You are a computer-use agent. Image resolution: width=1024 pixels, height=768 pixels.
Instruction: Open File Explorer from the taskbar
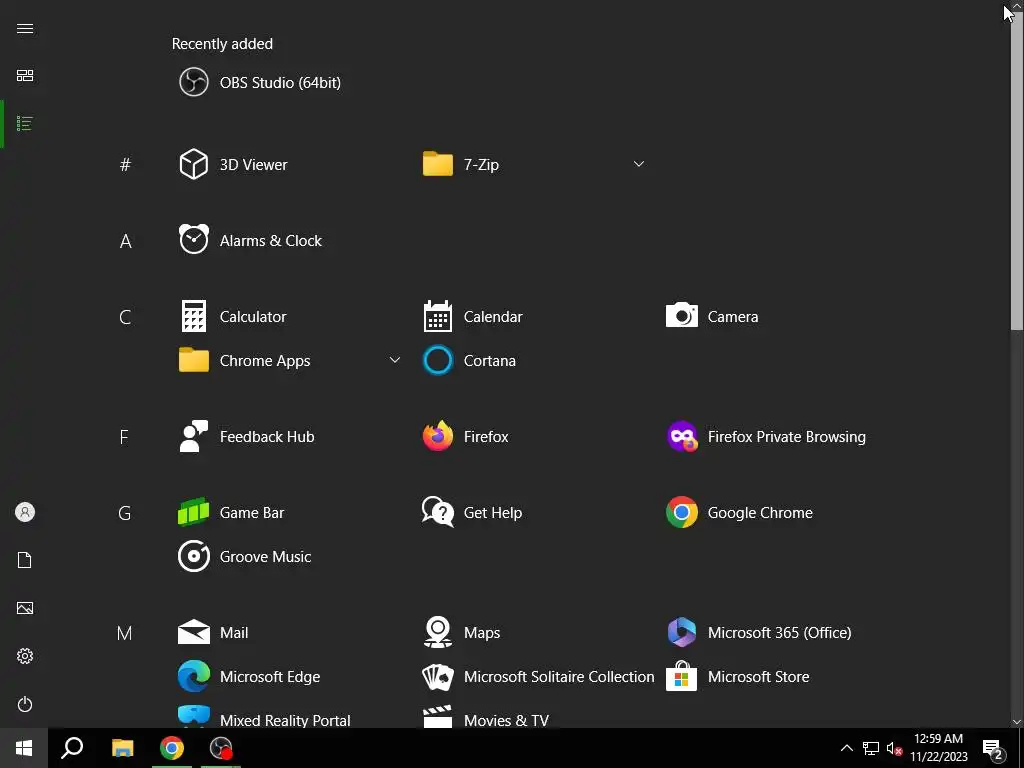click(122, 748)
